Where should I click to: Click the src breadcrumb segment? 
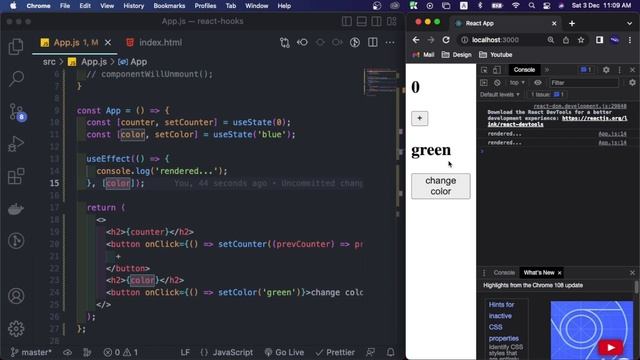pos(49,62)
